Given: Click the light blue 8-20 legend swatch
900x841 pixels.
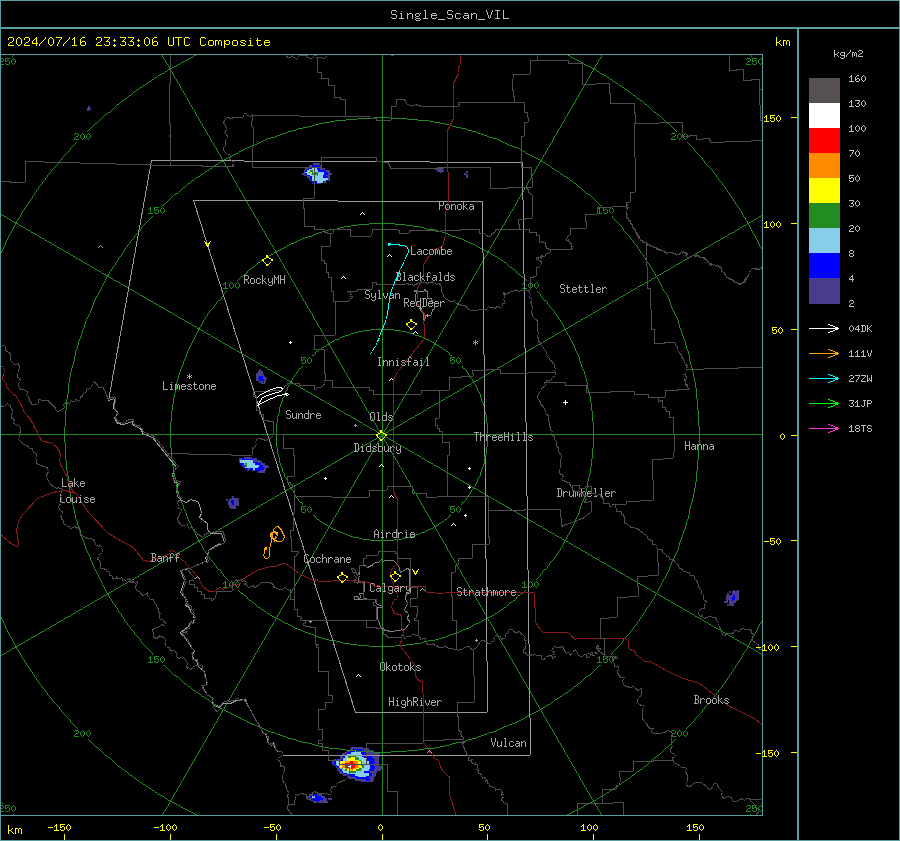Looking at the screenshot, I should click(824, 241).
